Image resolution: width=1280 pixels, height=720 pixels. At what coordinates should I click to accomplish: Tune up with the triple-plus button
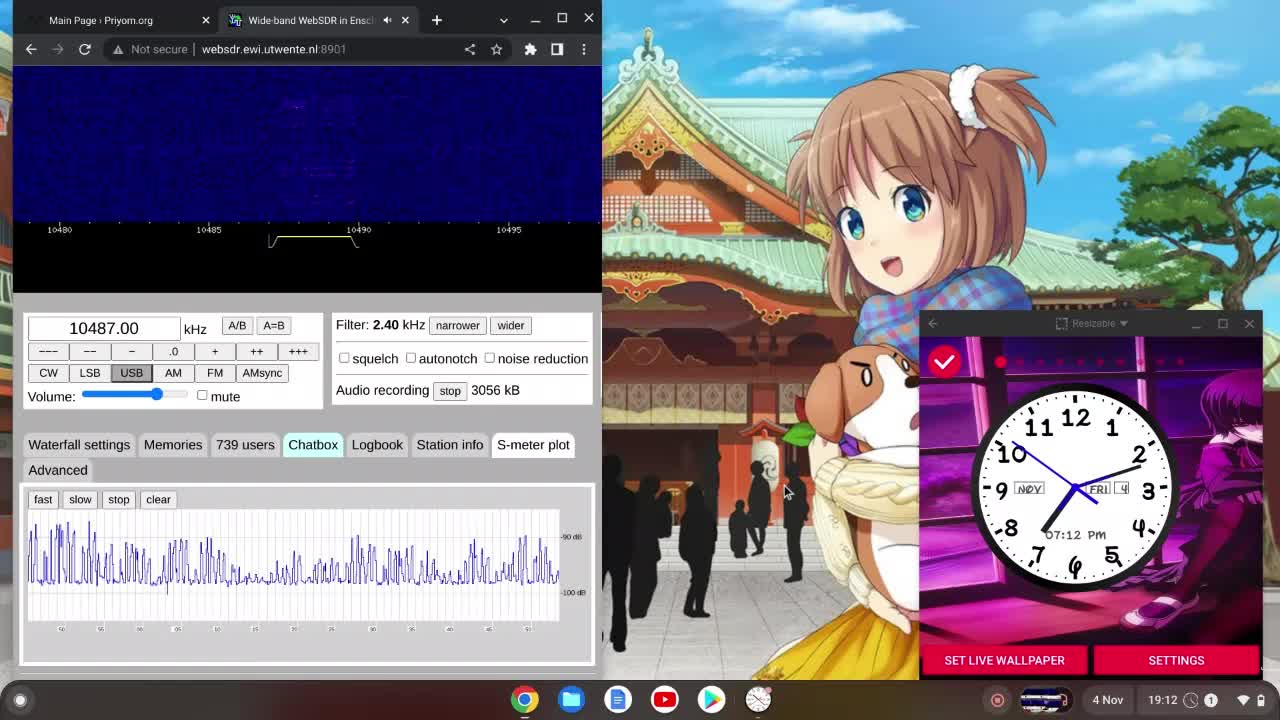click(x=298, y=352)
